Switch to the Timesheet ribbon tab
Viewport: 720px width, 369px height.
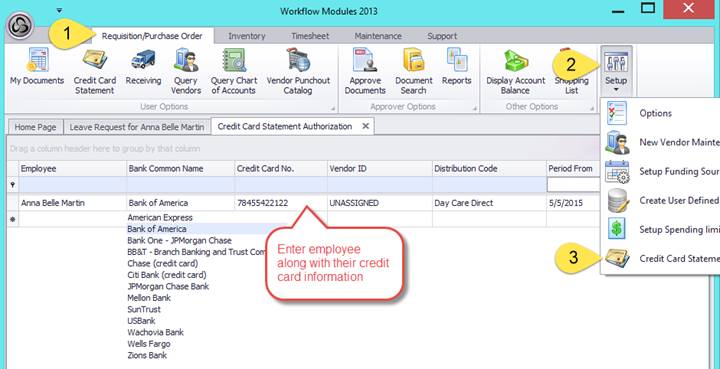click(x=310, y=36)
